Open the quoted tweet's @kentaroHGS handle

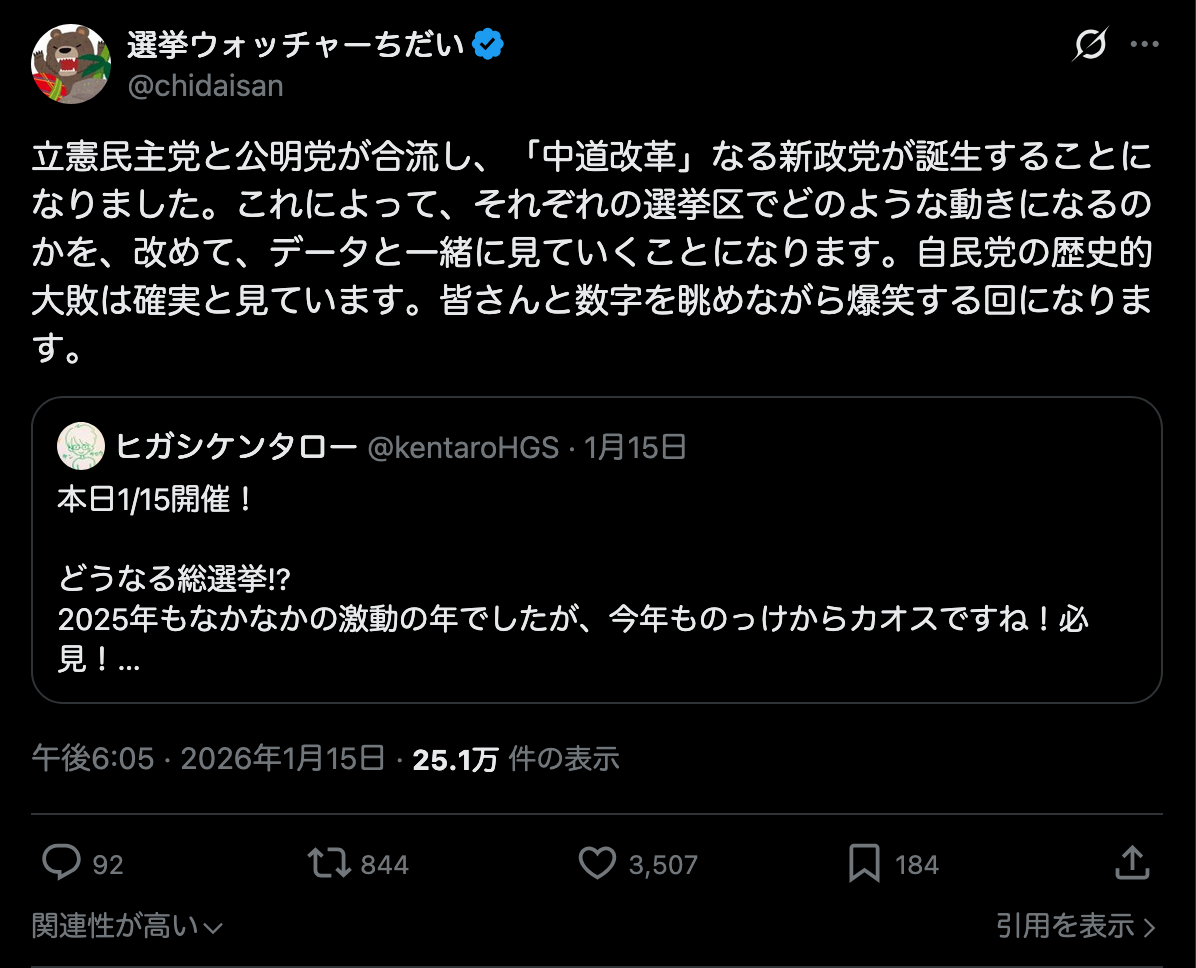pos(463,447)
